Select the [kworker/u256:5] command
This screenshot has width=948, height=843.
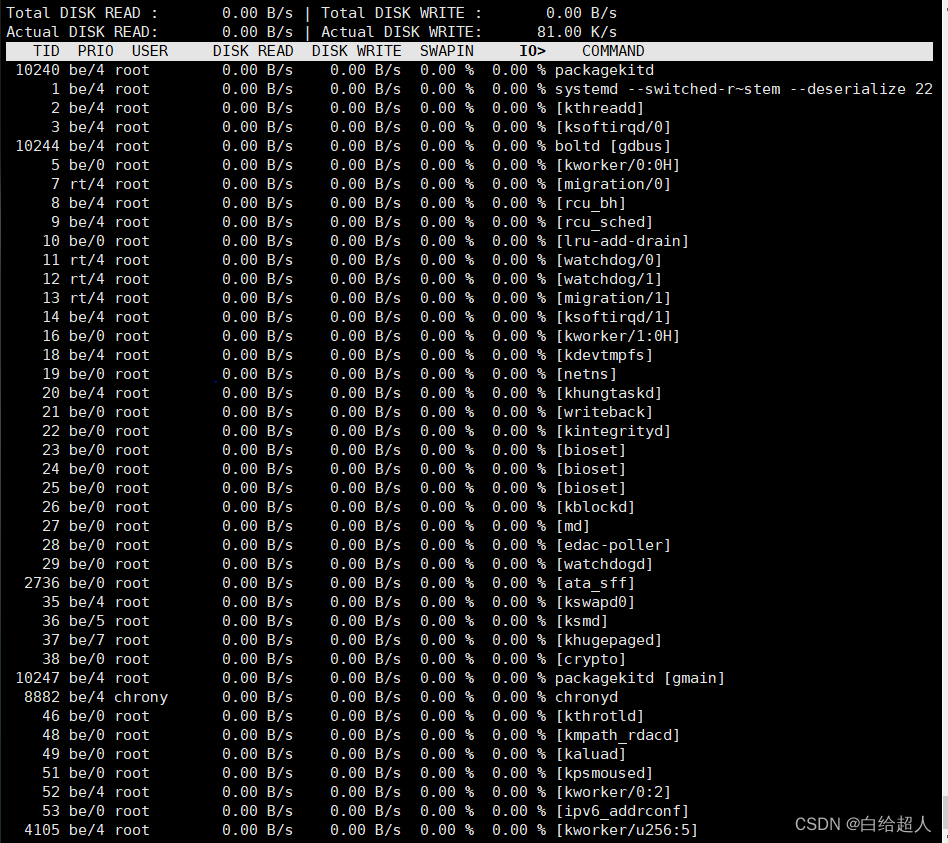click(x=627, y=830)
